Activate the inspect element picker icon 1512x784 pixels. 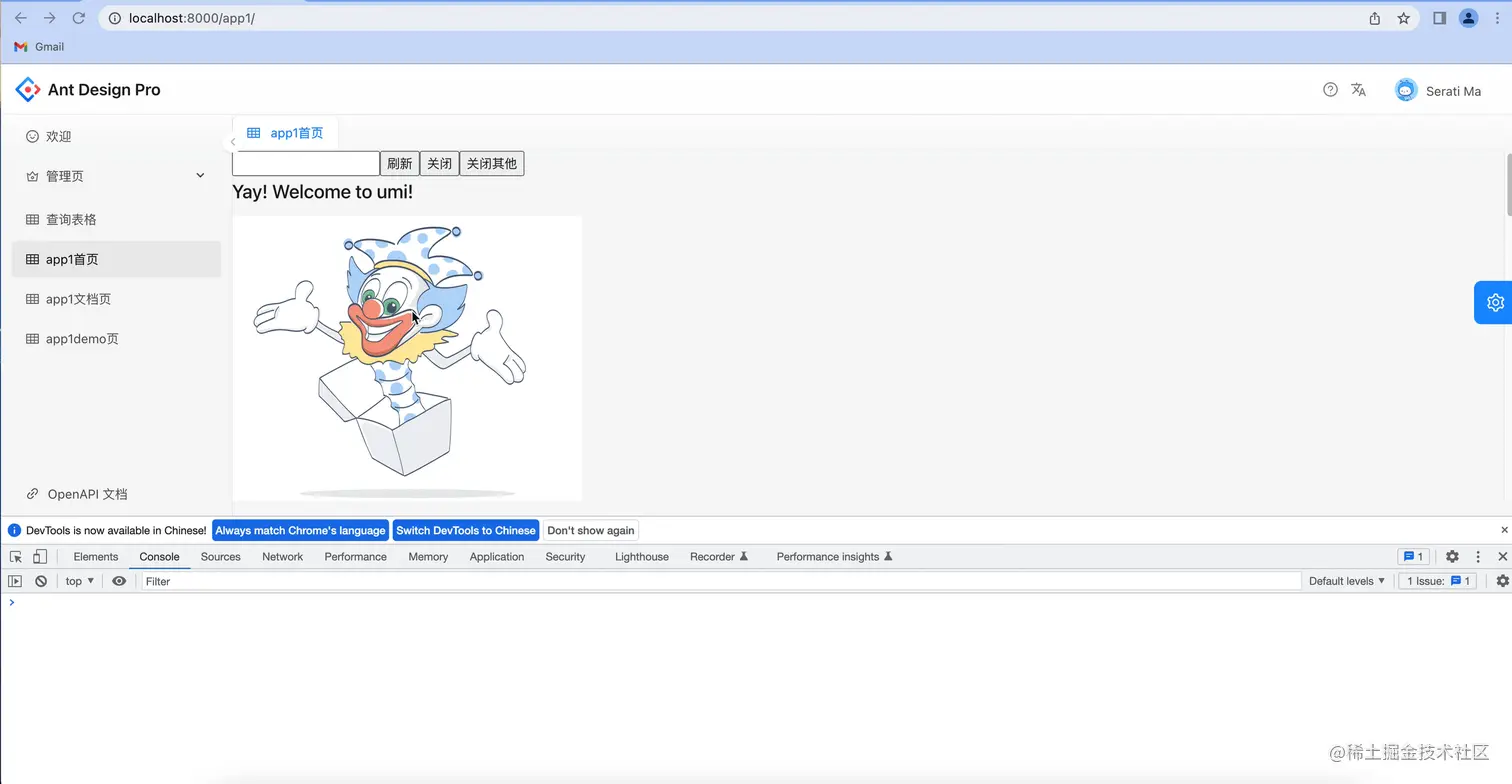16,557
